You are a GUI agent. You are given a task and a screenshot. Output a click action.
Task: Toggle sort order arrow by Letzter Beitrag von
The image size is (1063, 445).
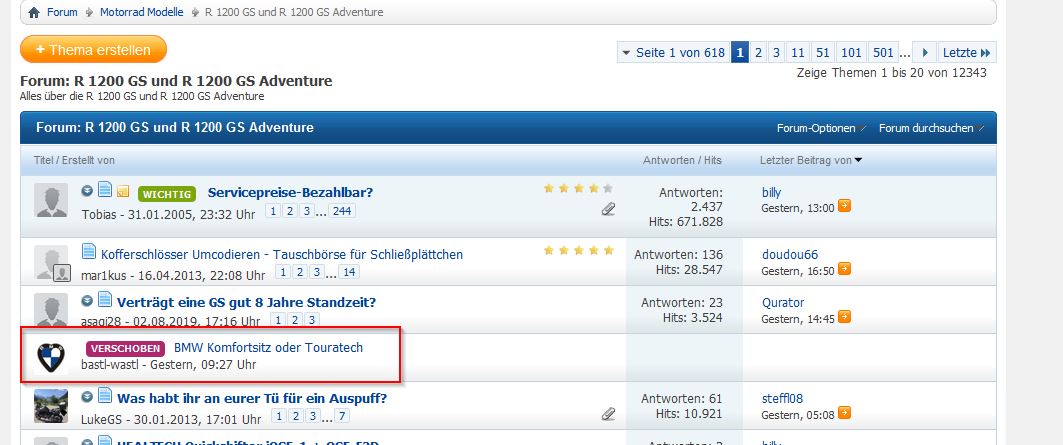coord(858,160)
